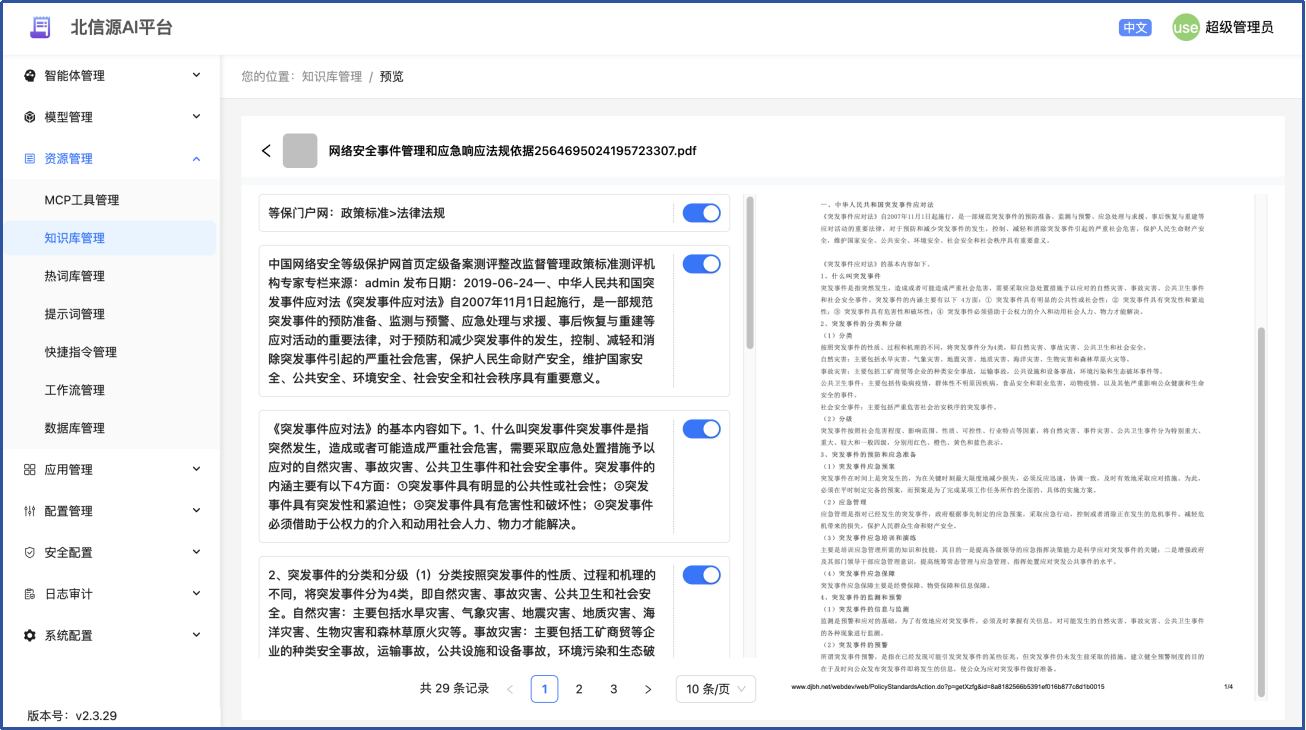The width and height of the screenshot is (1306, 730).
Task: Click the 应用管理 grid icon
Action: (30, 469)
